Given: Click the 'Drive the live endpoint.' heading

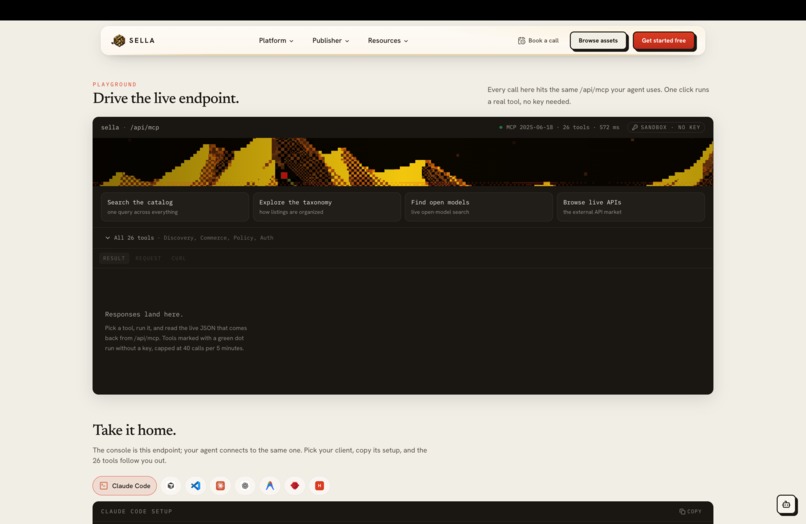Looking at the screenshot, I should click(x=166, y=98).
